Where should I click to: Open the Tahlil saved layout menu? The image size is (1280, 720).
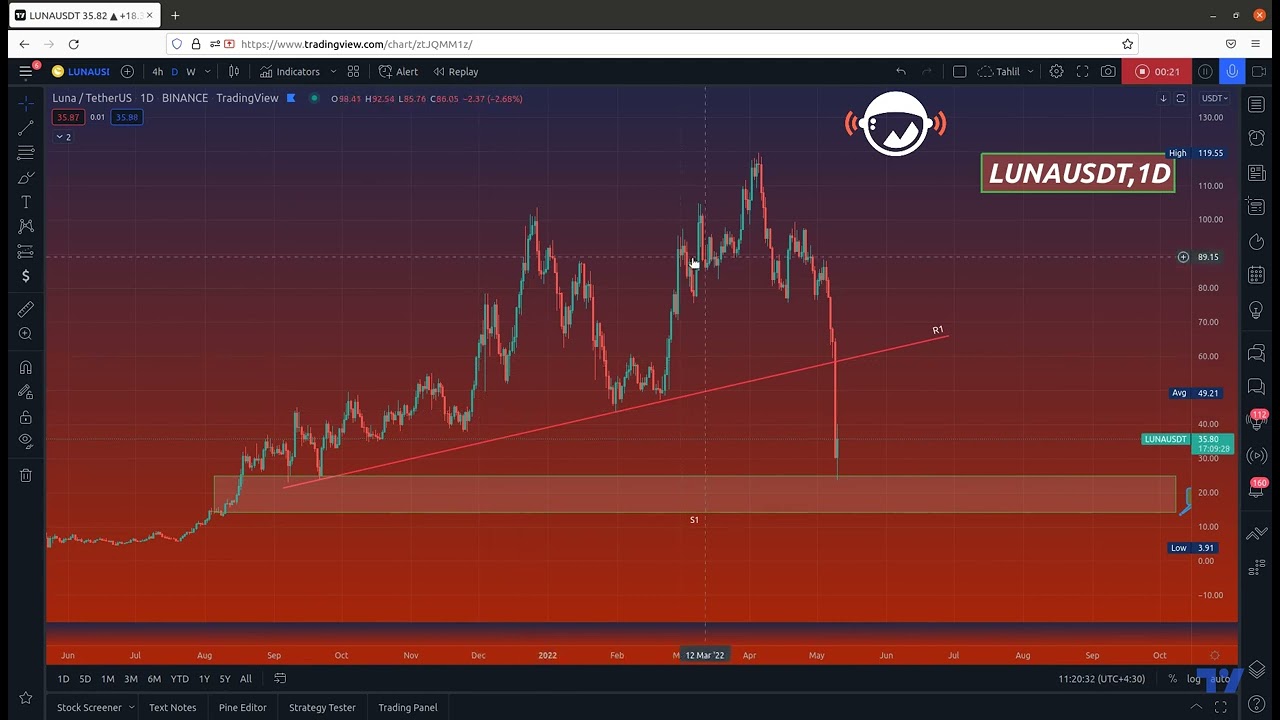tap(1005, 71)
